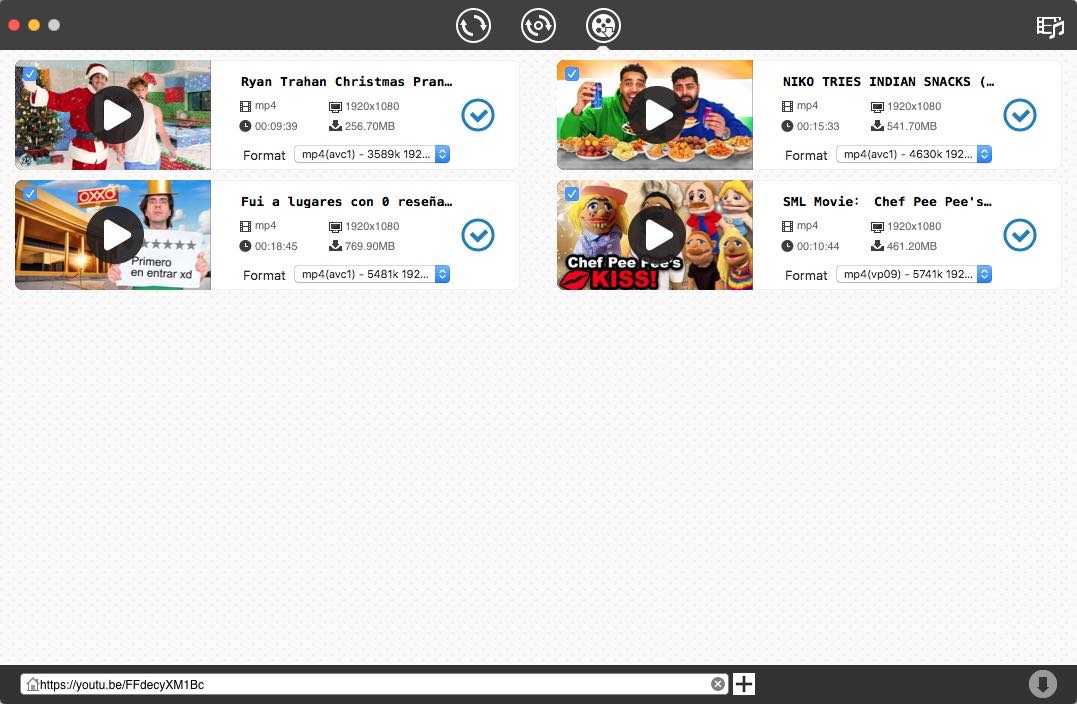Start downloading with the bottom-right arrow button

click(1043, 684)
